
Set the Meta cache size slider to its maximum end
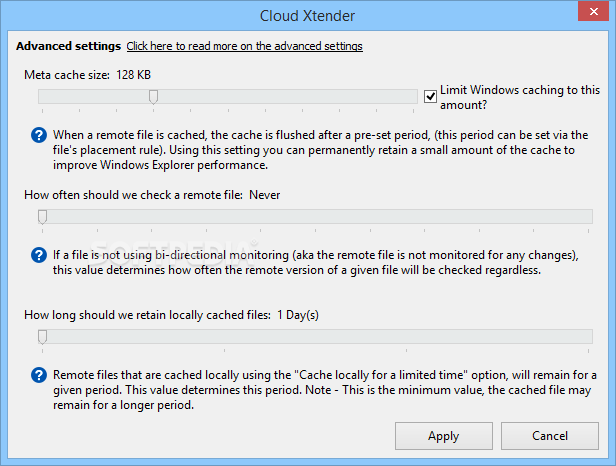coord(413,97)
